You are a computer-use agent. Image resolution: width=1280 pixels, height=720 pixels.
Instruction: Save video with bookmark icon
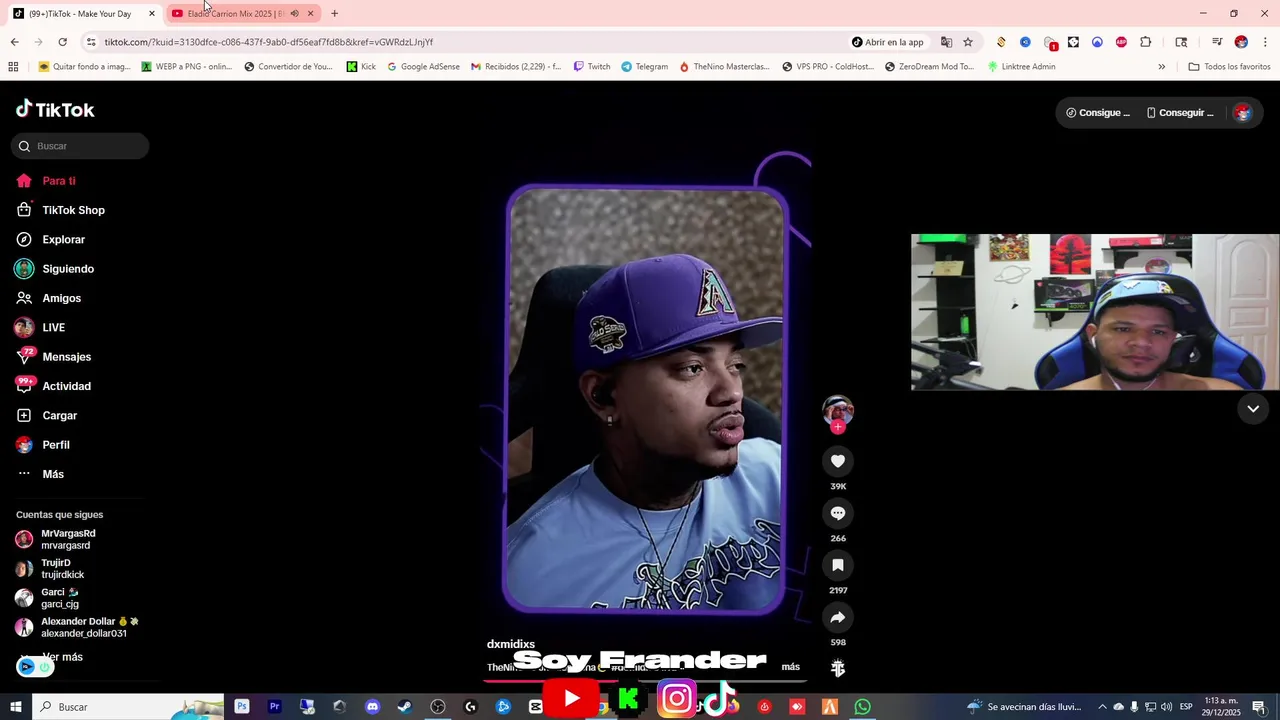838,565
